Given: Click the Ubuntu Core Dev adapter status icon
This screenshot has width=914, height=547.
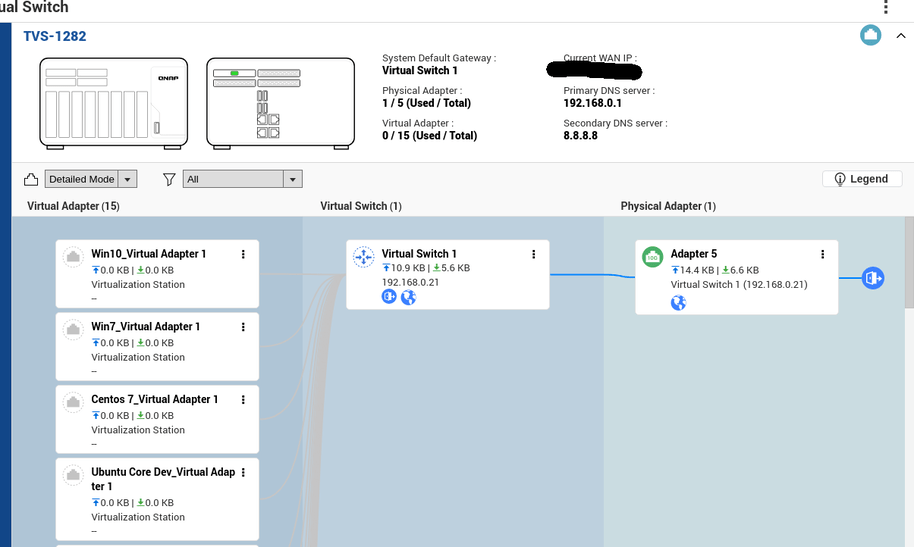Looking at the screenshot, I should pyautogui.click(x=73, y=475).
